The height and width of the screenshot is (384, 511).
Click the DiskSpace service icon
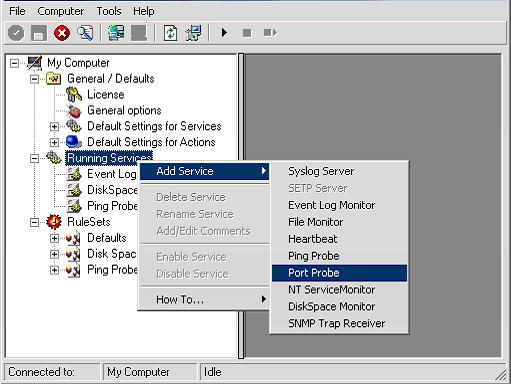coord(74,190)
